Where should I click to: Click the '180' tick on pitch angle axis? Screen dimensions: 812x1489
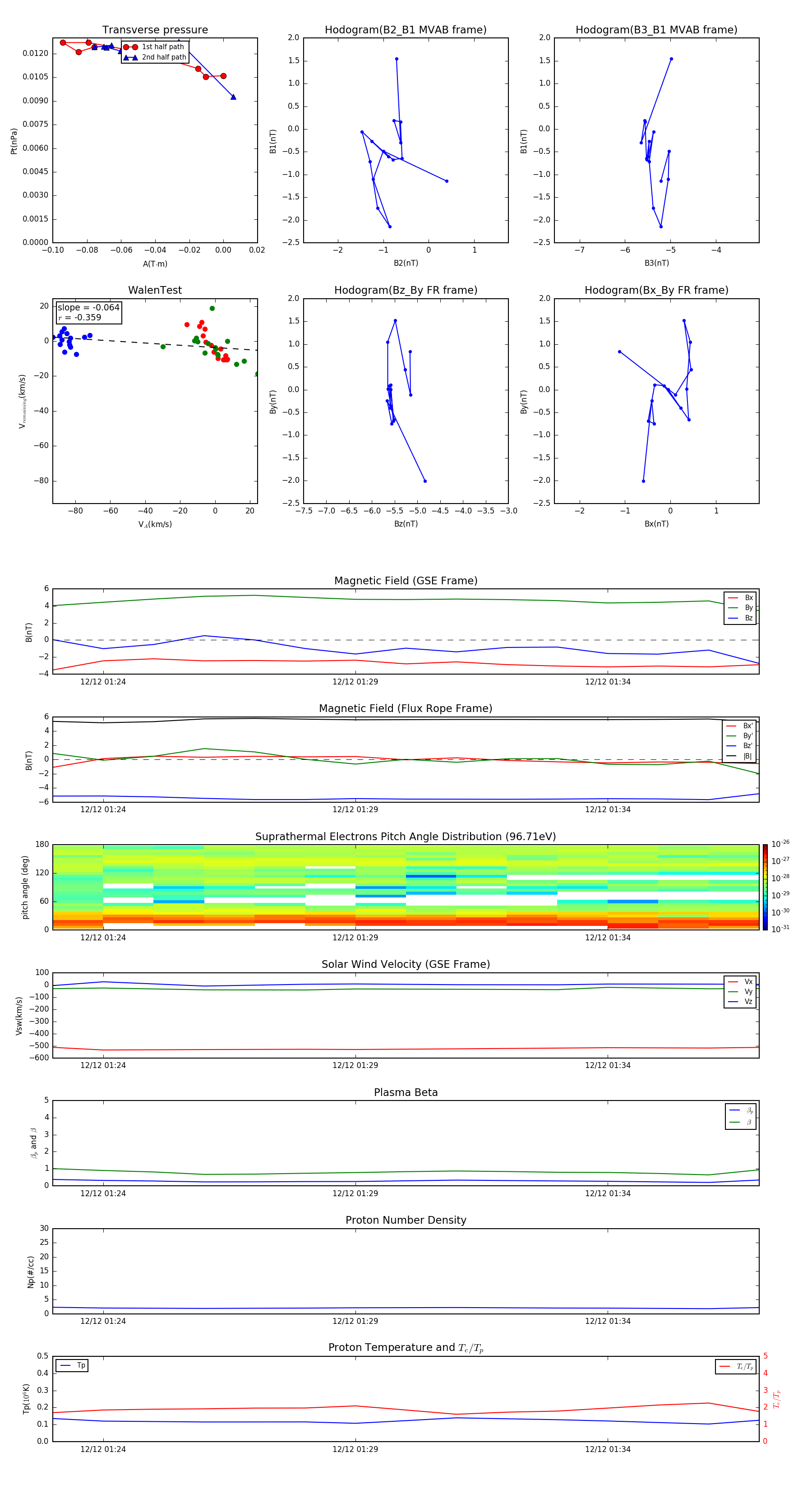pyautogui.click(x=42, y=845)
